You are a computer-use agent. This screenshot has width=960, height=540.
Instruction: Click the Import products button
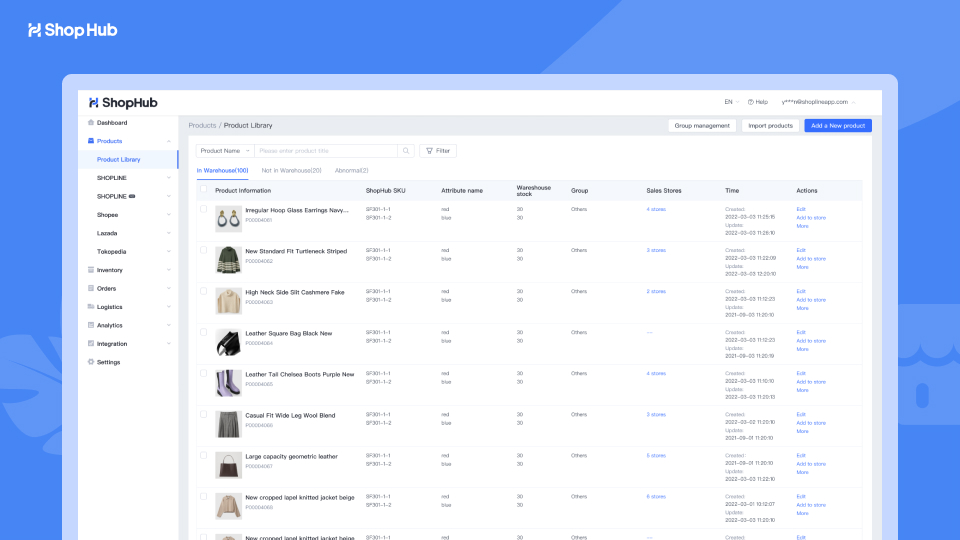coord(770,126)
